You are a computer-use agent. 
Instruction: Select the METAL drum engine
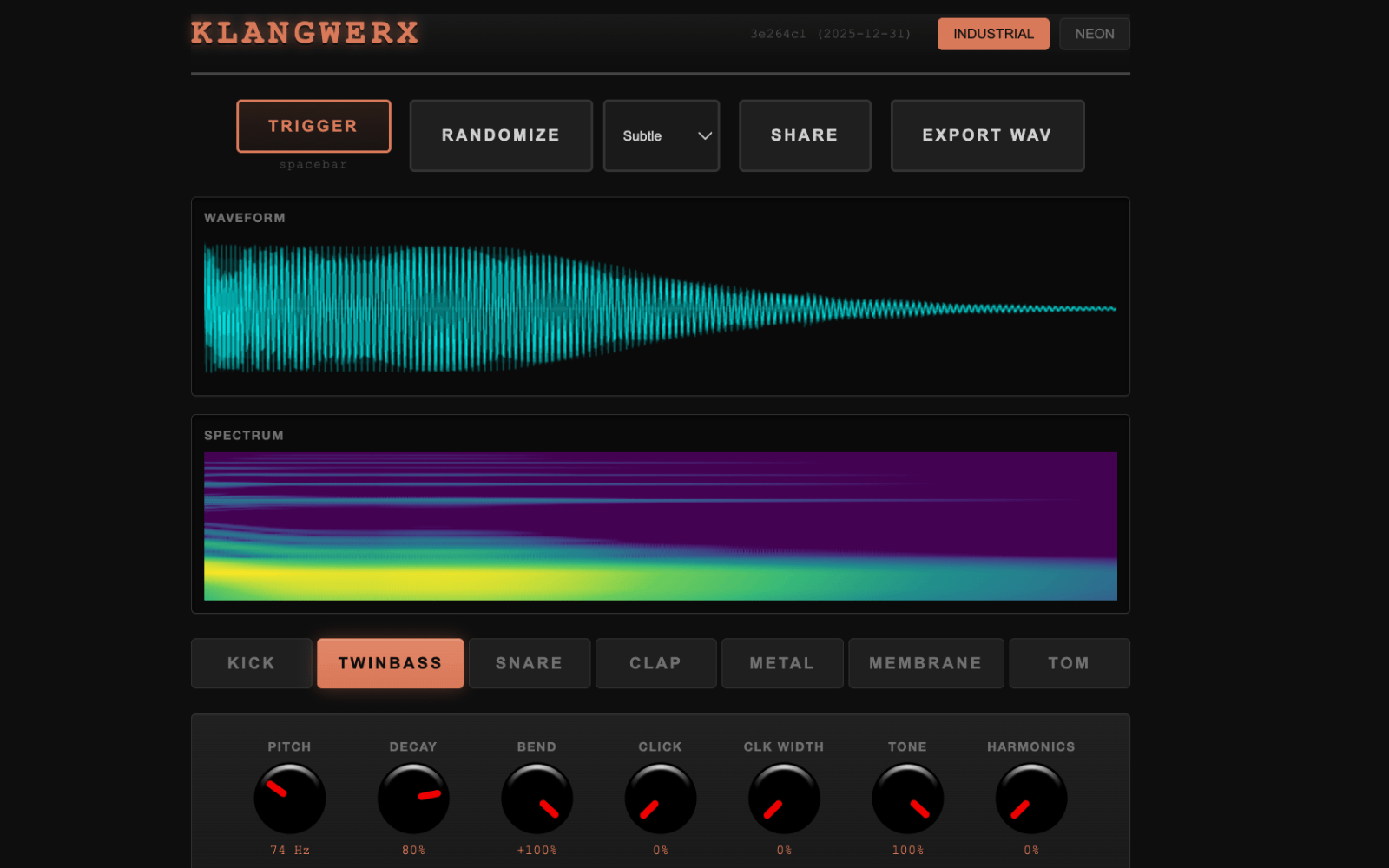(x=781, y=663)
